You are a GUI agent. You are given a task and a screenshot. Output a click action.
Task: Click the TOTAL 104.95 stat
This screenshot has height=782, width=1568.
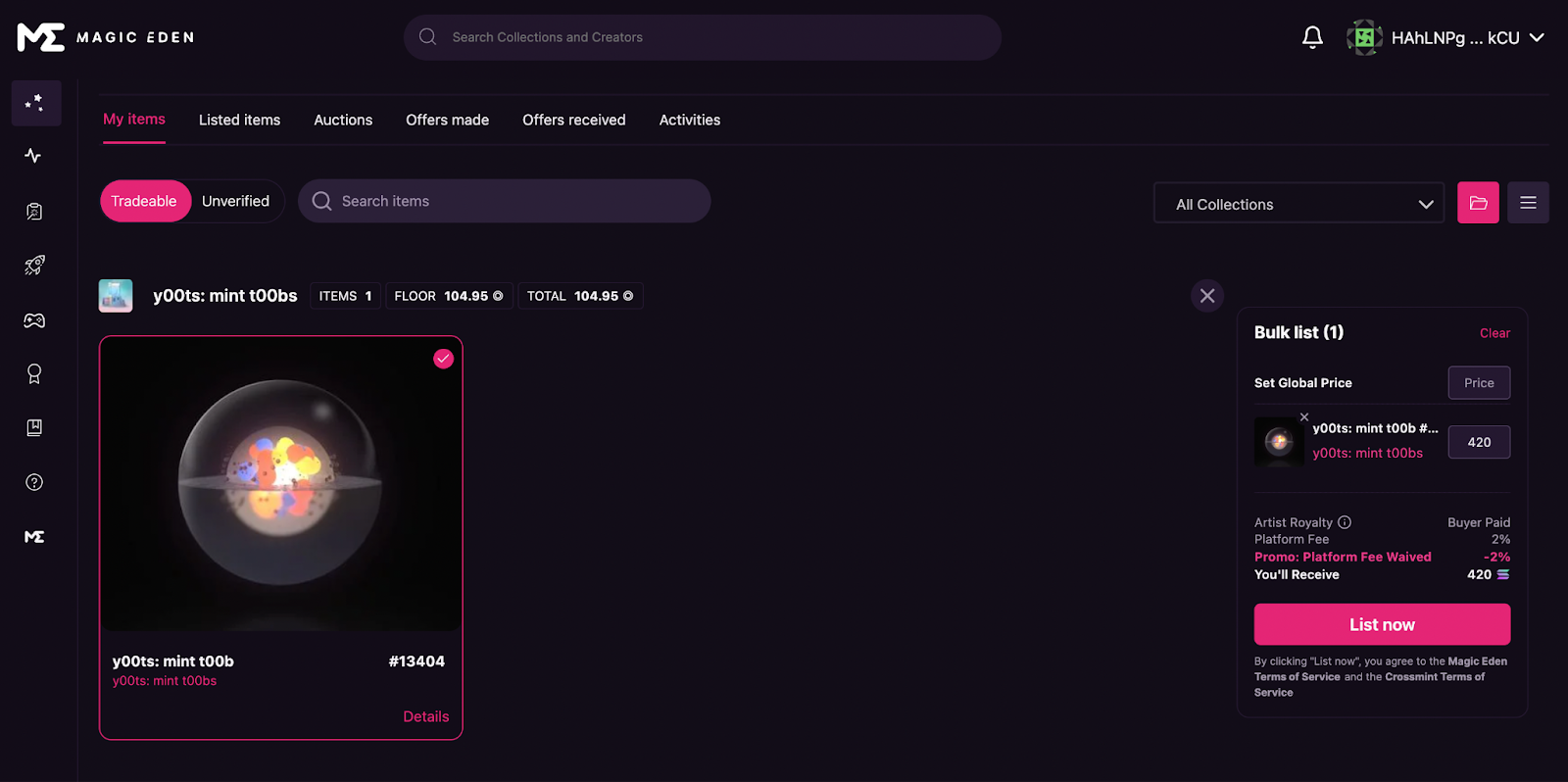click(x=580, y=296)
